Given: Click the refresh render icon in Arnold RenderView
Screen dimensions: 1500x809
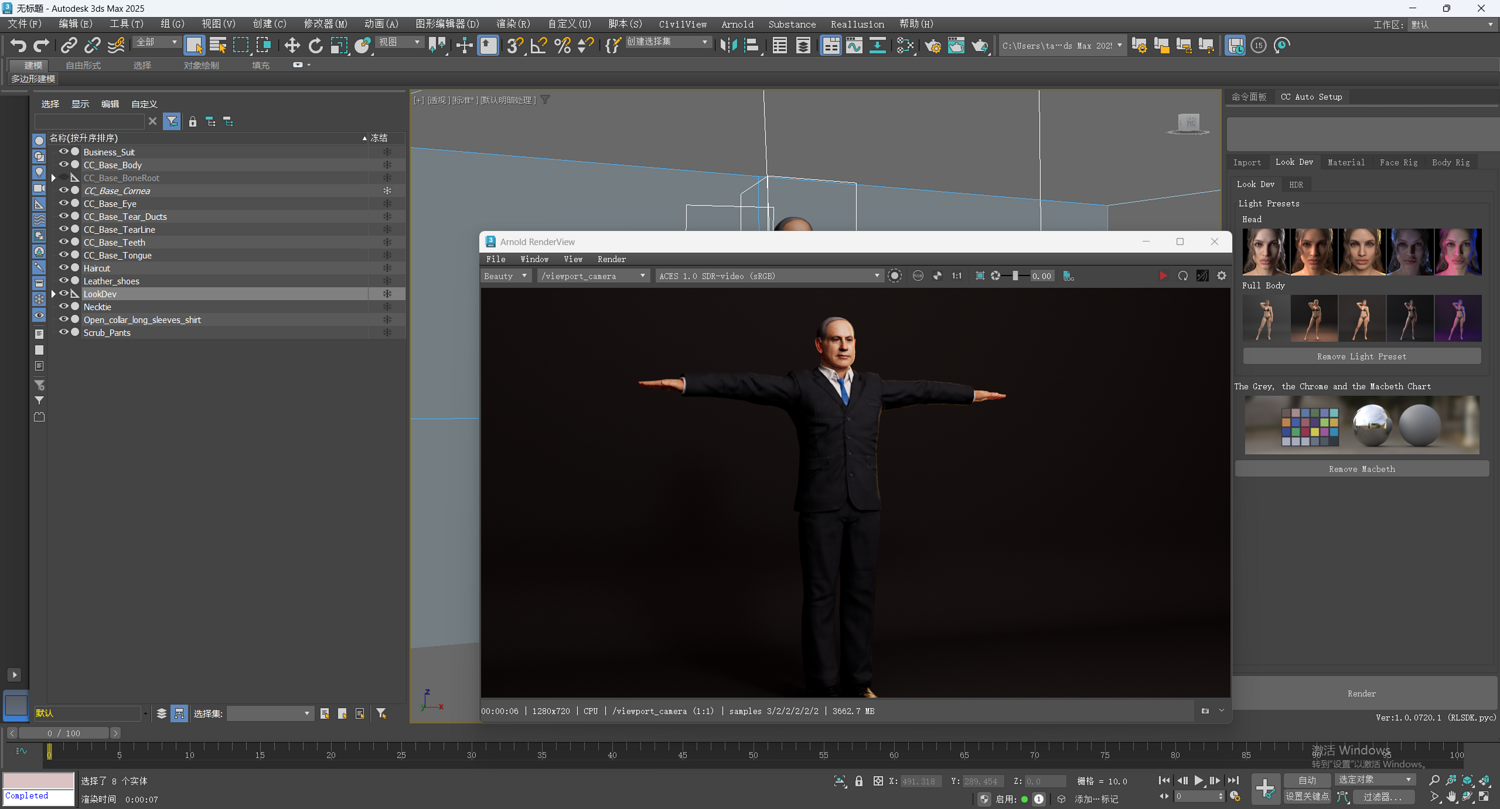Looking at the screenshot, I should pos(1182,276).
